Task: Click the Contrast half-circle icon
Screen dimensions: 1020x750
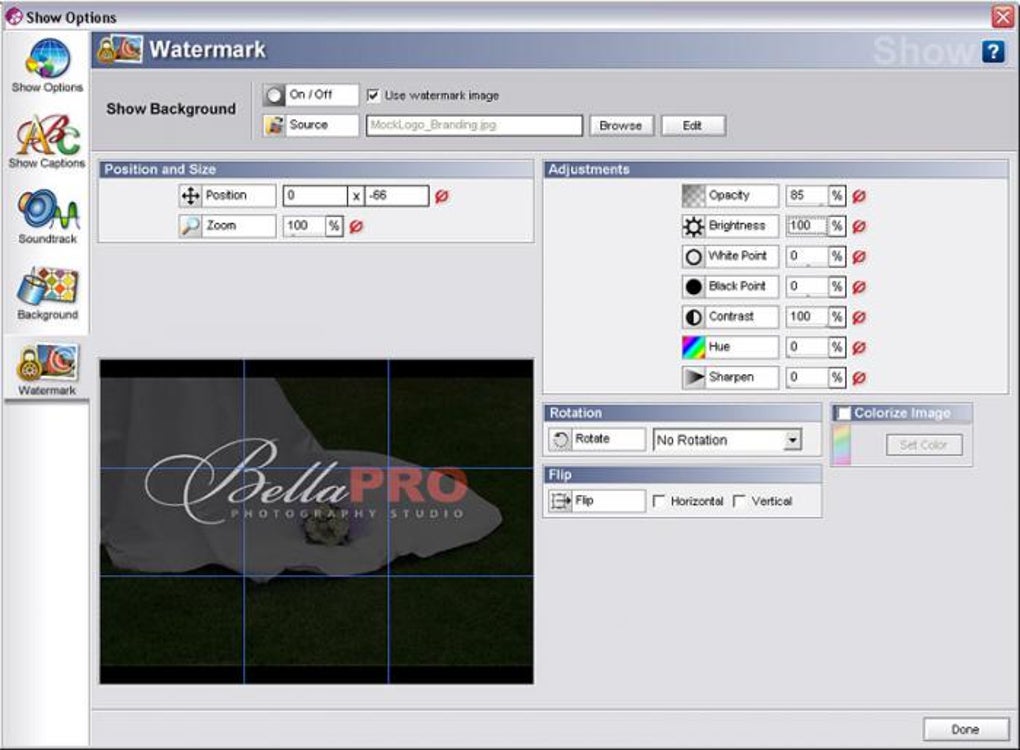Action: (x=693, y=317)
